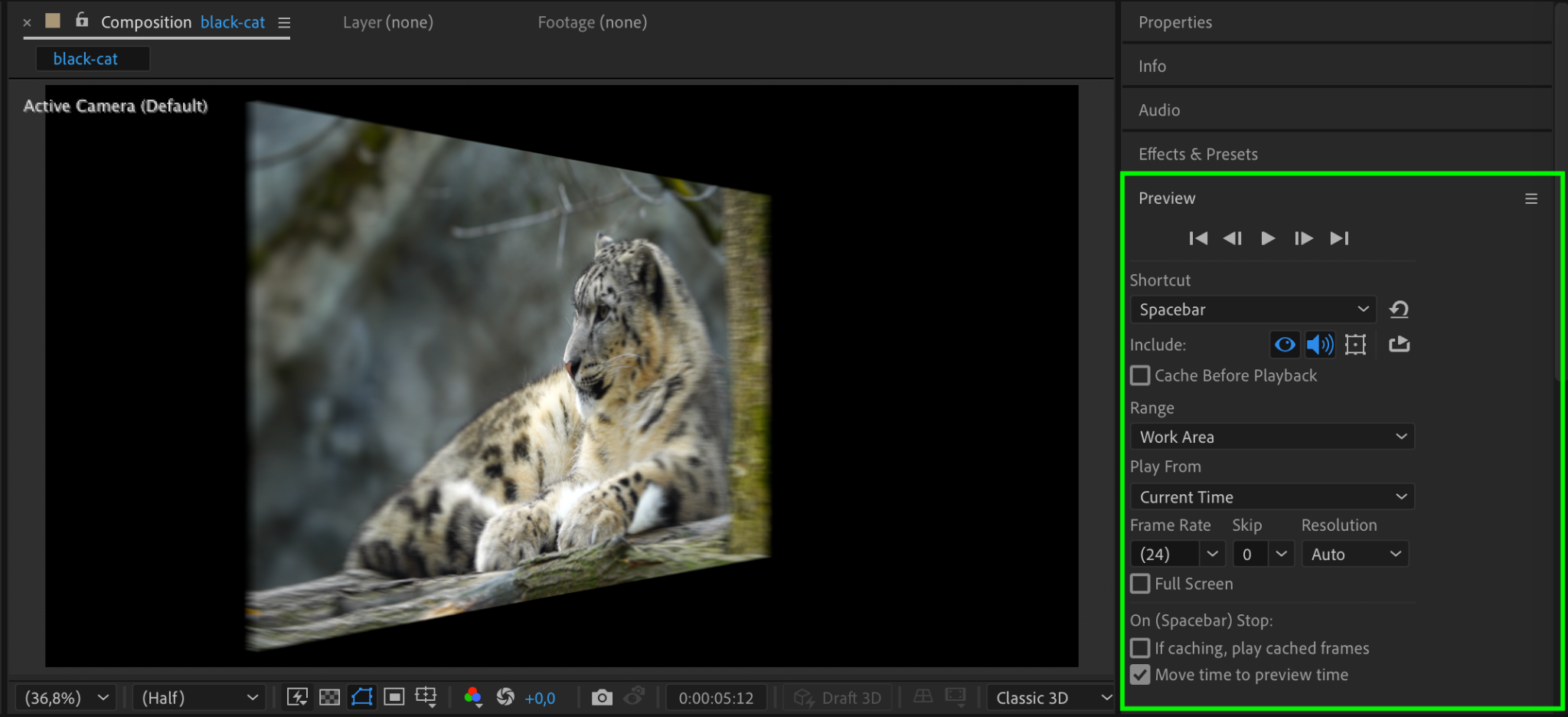
Task: Mute audio in preview Include options
Action: [1320, 345]
